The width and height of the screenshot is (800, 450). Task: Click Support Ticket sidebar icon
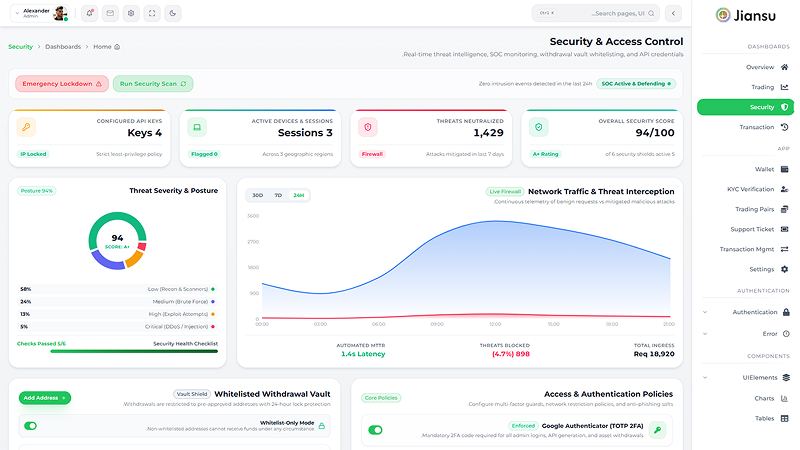(x=785, y=229)
